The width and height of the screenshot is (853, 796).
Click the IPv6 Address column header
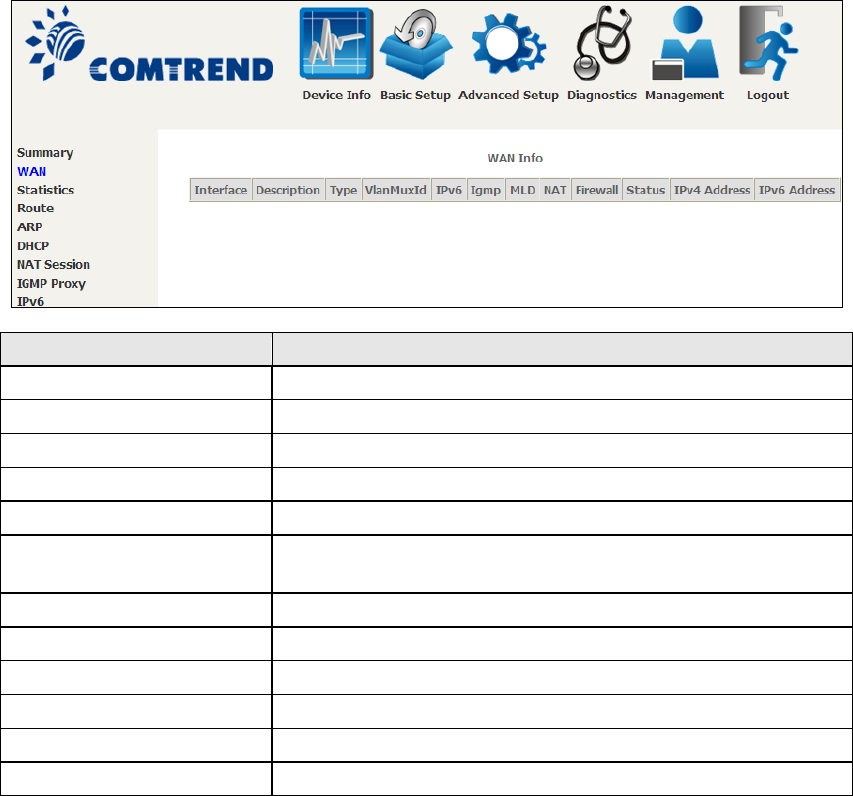(797, 190)
